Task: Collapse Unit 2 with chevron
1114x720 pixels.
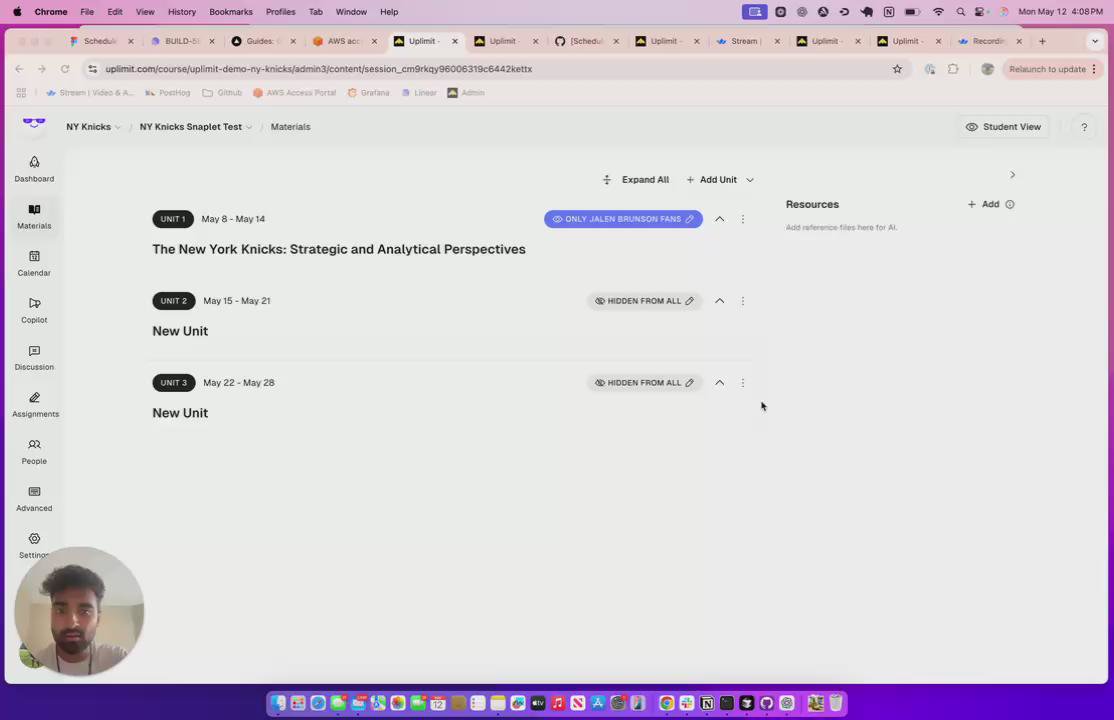Action: pos(720,301)
